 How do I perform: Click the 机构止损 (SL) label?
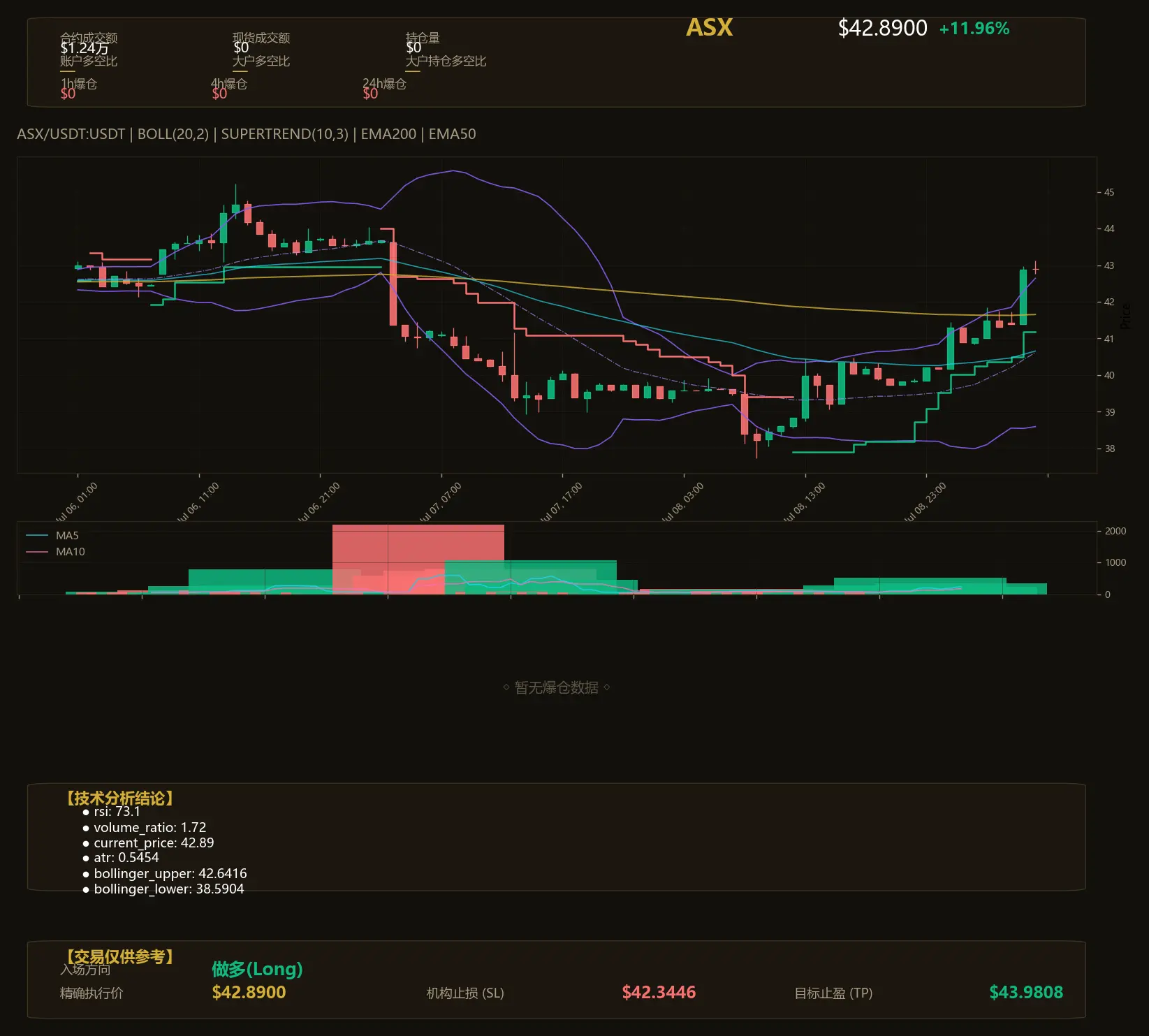pyautogui.click(x=465, y=993)
